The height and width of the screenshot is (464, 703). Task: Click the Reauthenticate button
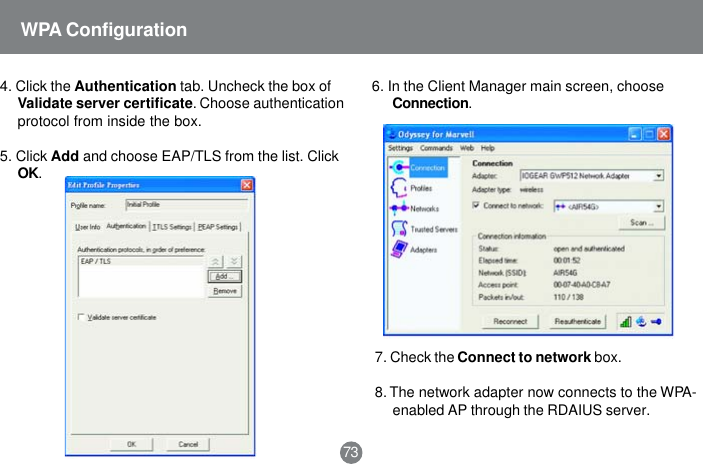577,321
